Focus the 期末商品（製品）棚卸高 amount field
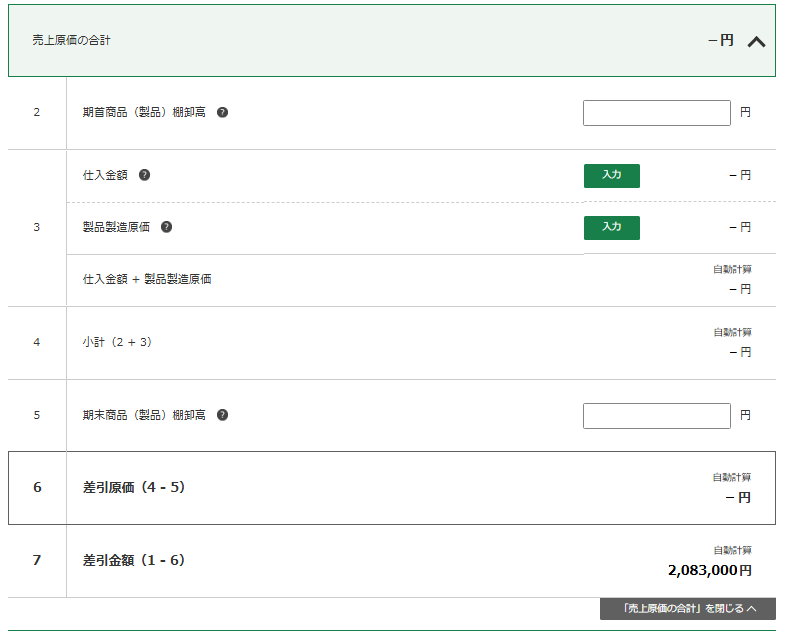 (x=656, y=416)
